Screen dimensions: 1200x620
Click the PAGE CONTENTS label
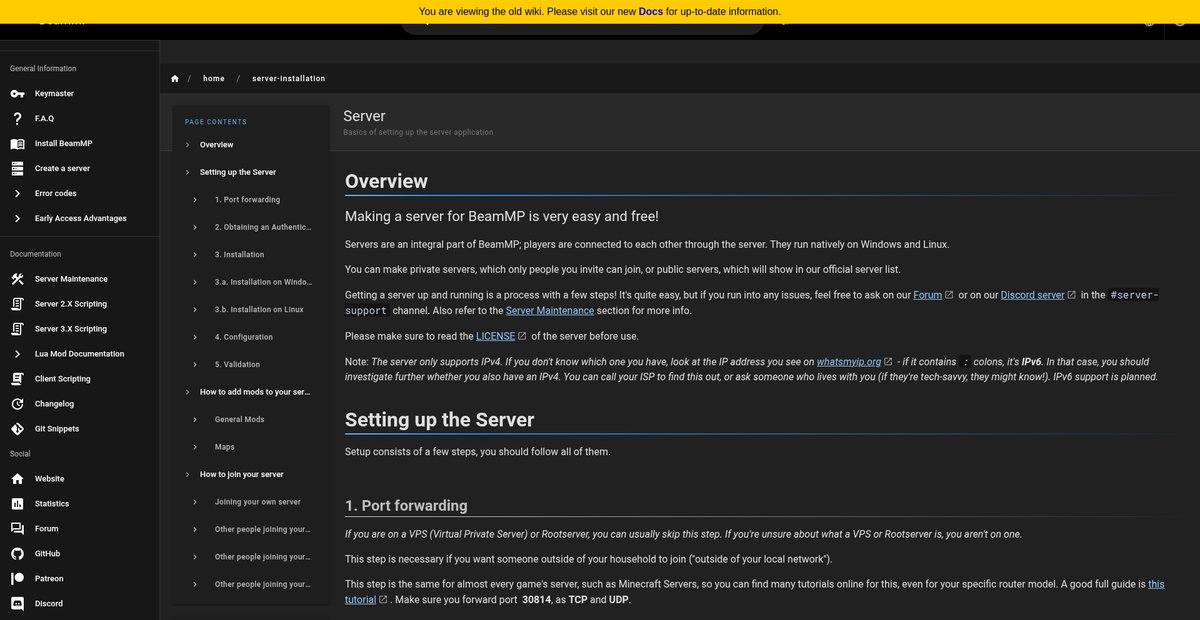(x=216, y=122)
